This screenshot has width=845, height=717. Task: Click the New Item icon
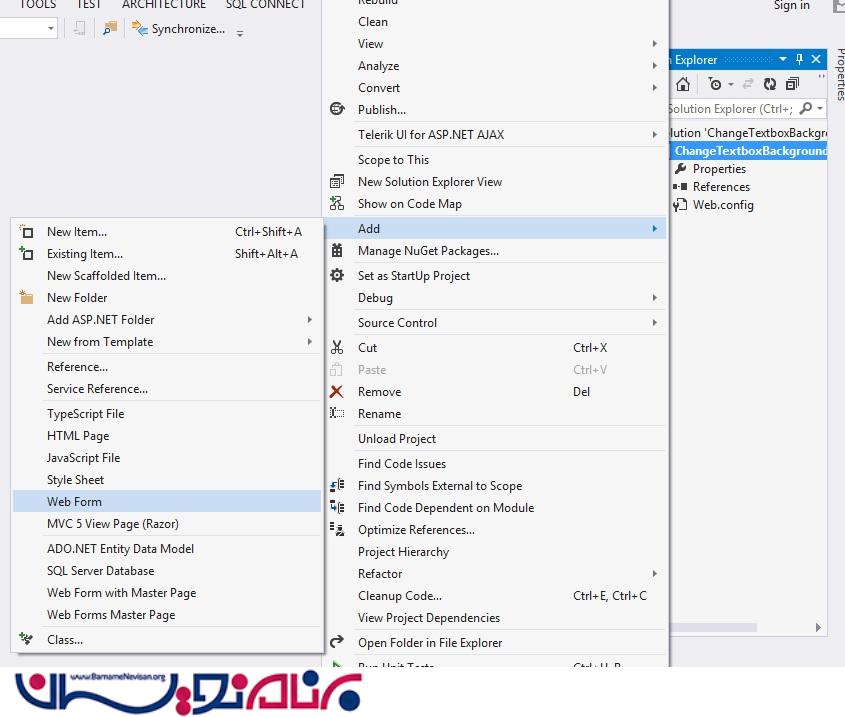(26, 232)
